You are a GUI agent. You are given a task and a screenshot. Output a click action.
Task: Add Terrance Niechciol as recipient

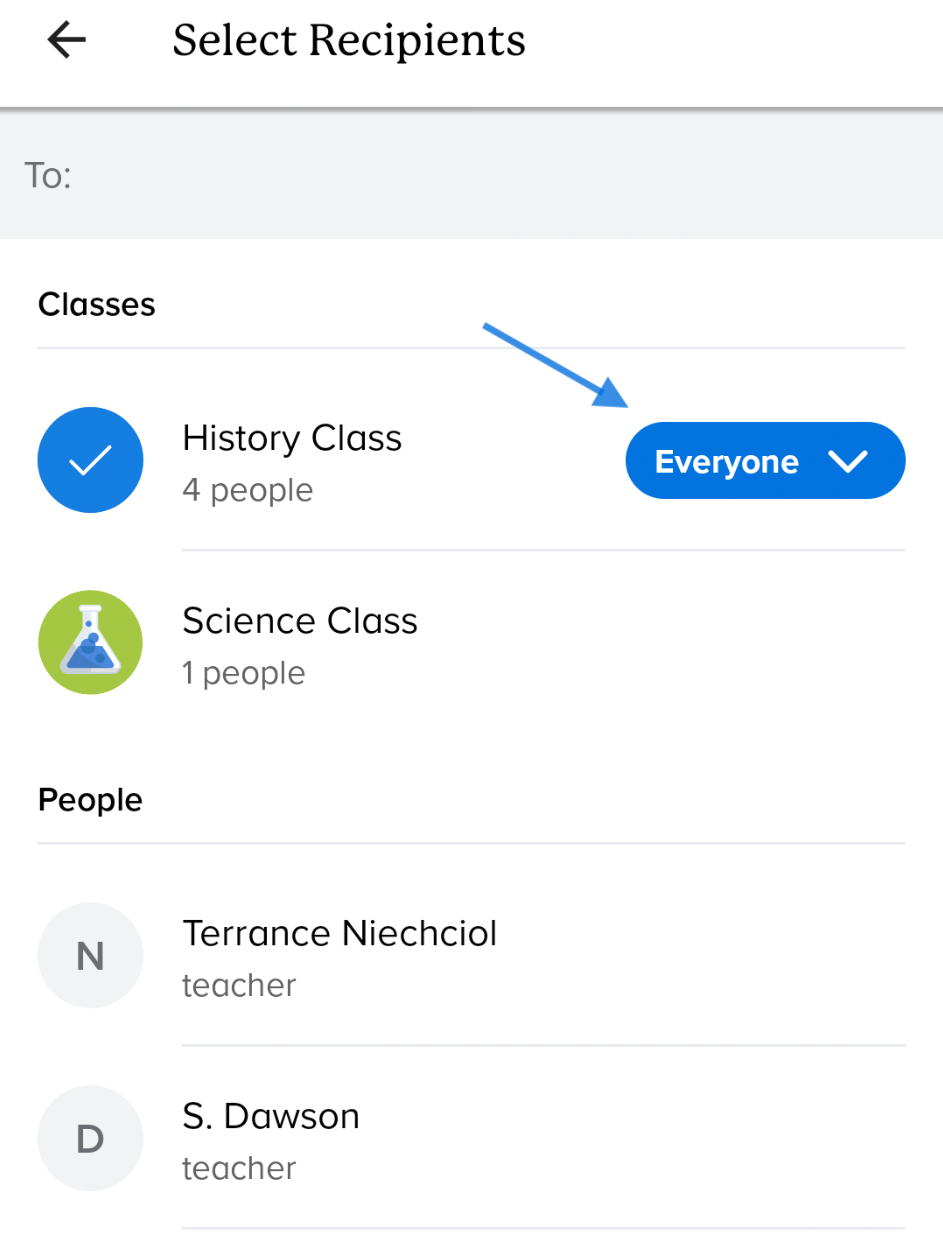(339, 934)
